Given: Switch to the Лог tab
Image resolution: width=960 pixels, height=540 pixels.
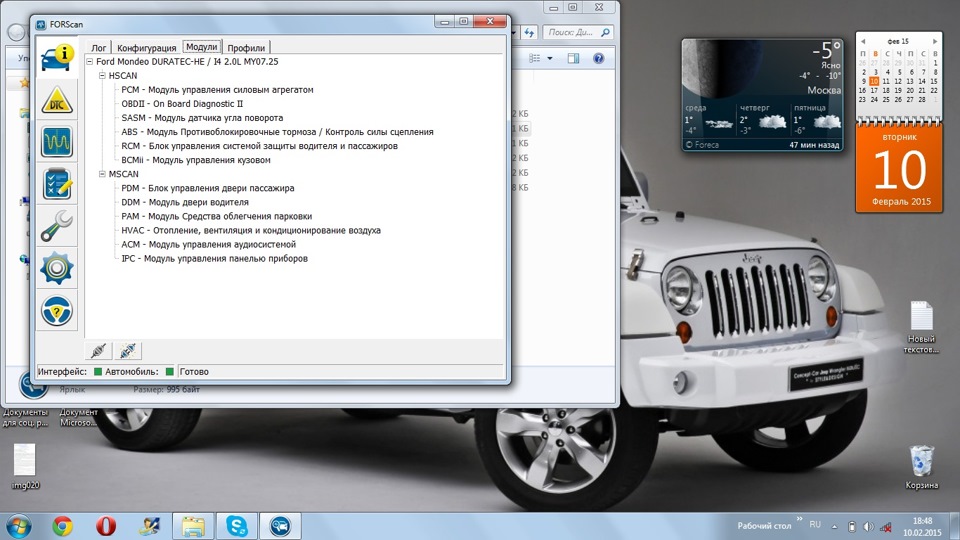Looking at the screenshot, I should [99, 48].
